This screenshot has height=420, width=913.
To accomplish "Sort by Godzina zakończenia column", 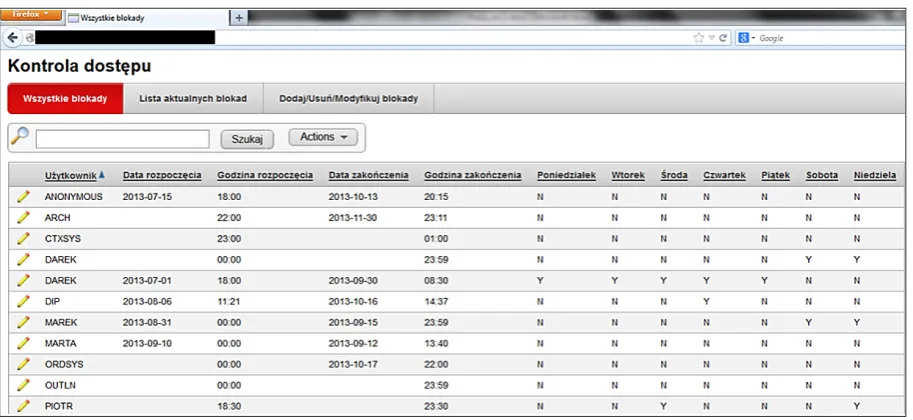I will [473, 175].
